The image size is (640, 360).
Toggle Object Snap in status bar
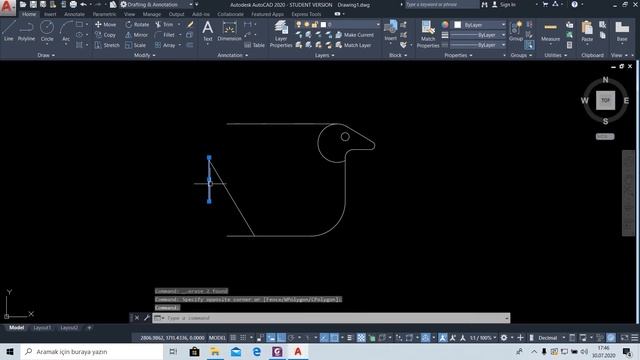(334, 338)
